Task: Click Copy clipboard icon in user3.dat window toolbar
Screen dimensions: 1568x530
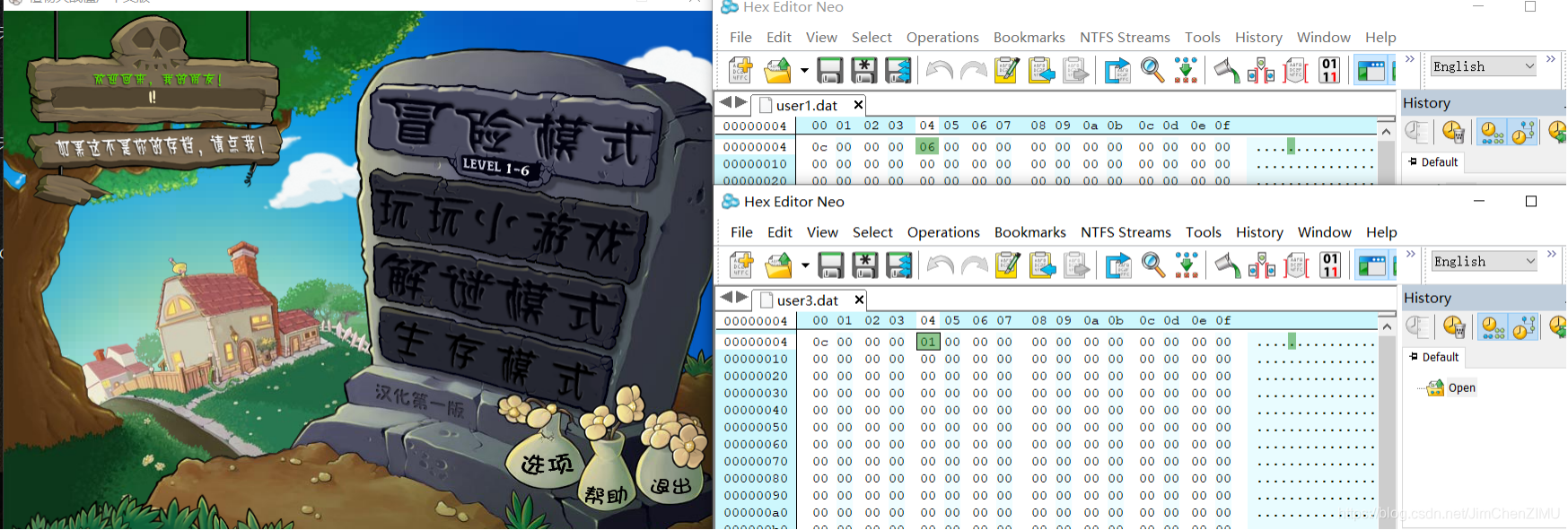Action: [1042, 265]
